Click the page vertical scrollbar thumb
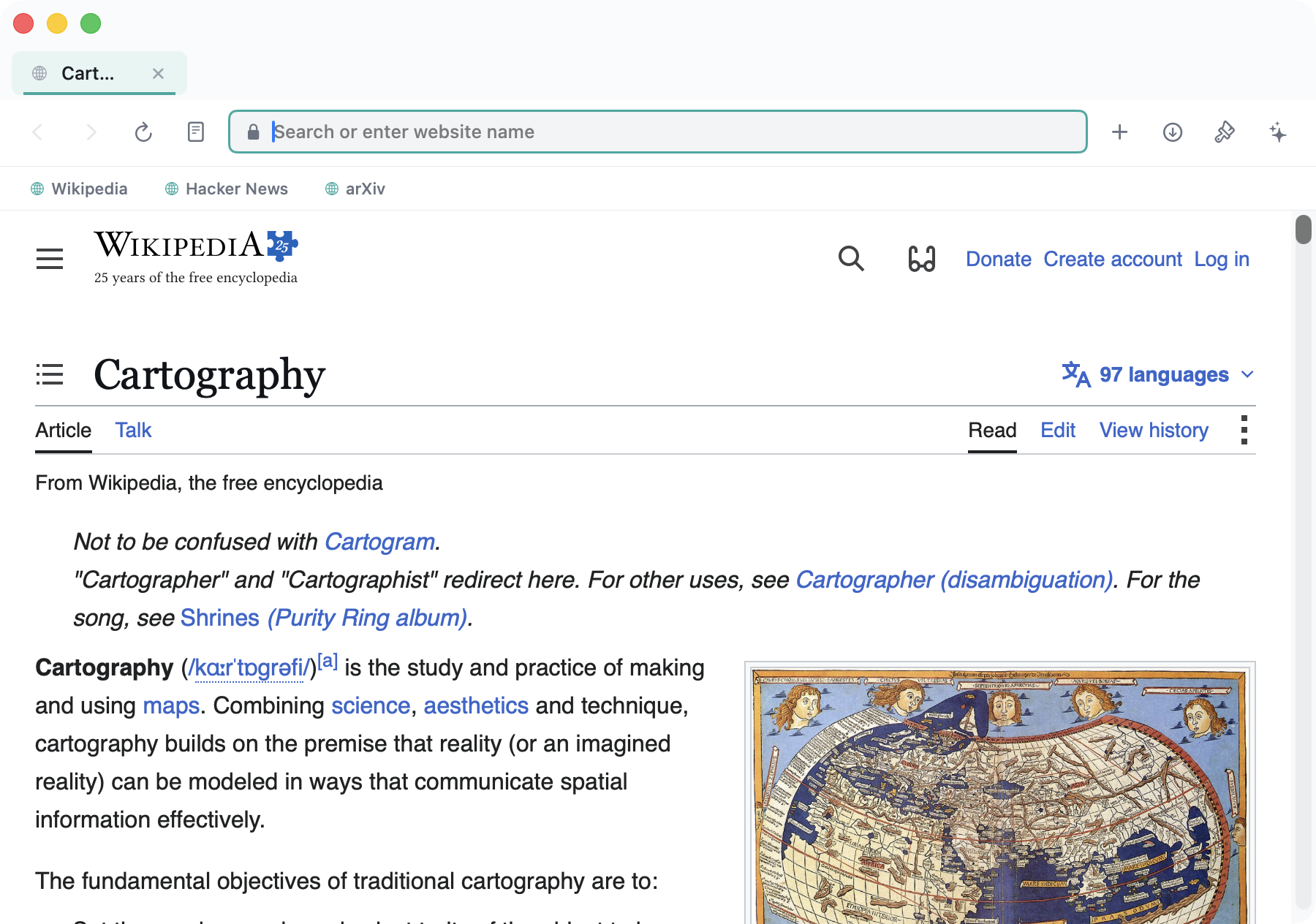This screenshot has height=924, width=1316. pyautogui.click(x=1304, y=230)
